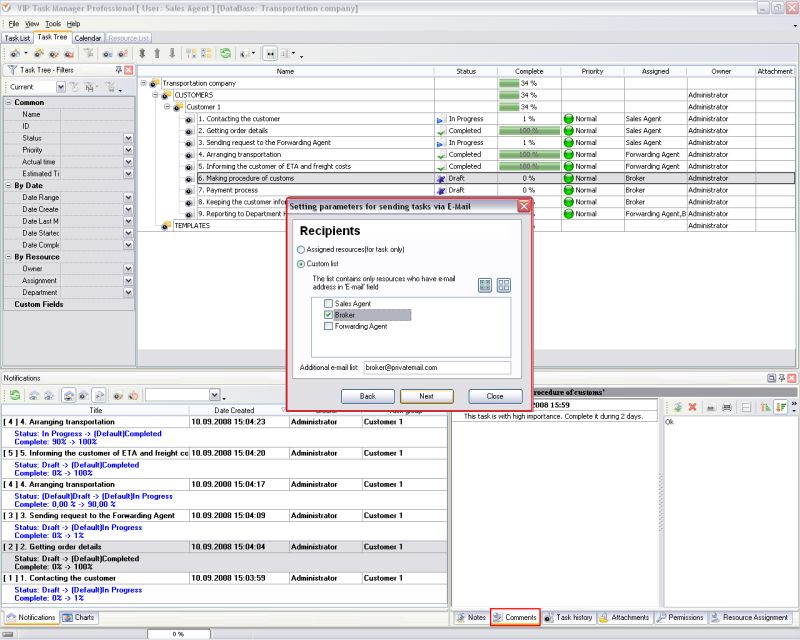Open the Tools menu

click(53, 23)
